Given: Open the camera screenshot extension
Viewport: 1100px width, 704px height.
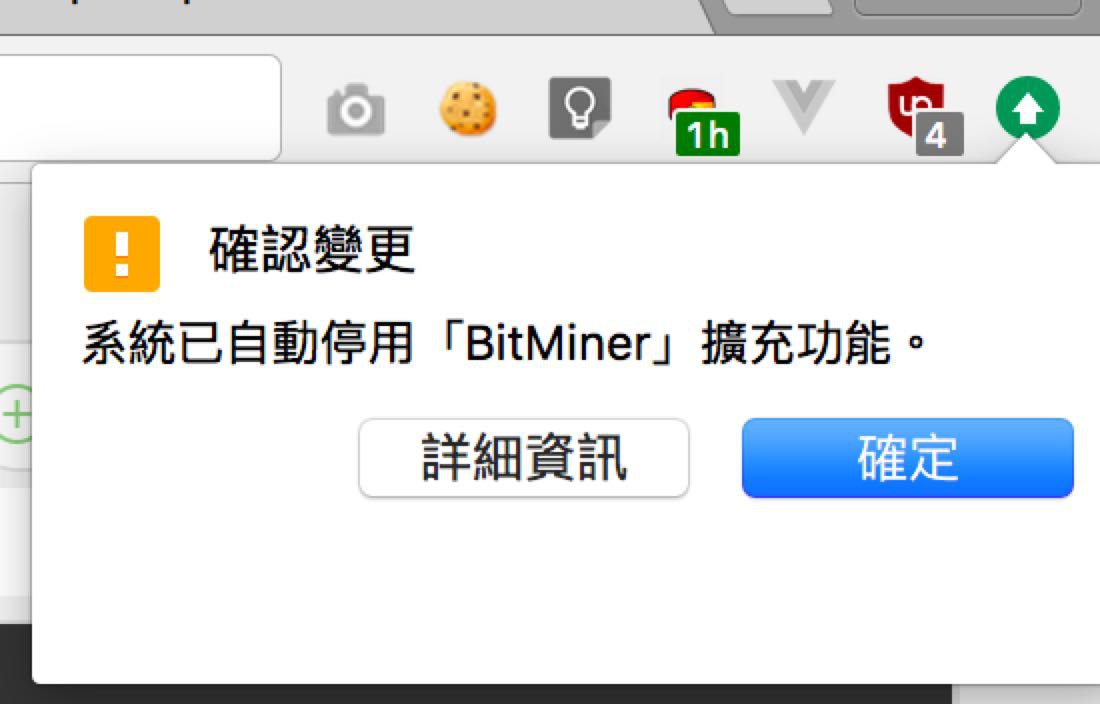Looking at the screenshot, I should coord(356,109).
